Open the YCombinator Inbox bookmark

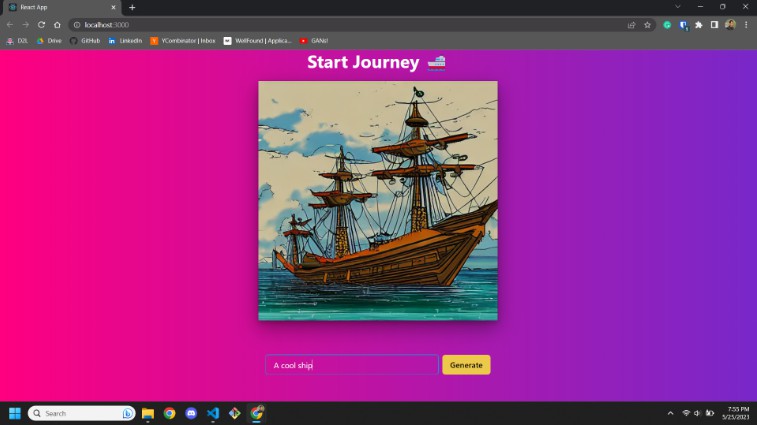pyautogui.click(x=183, y=40)
